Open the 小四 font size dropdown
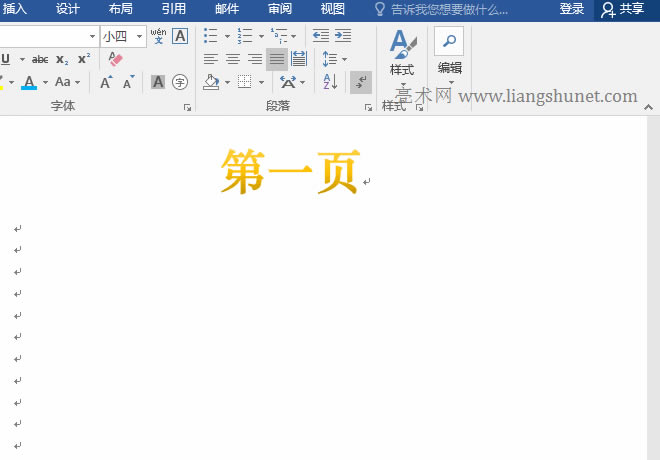The height and width of the screenshot is (460, 660). click(139, 37)
